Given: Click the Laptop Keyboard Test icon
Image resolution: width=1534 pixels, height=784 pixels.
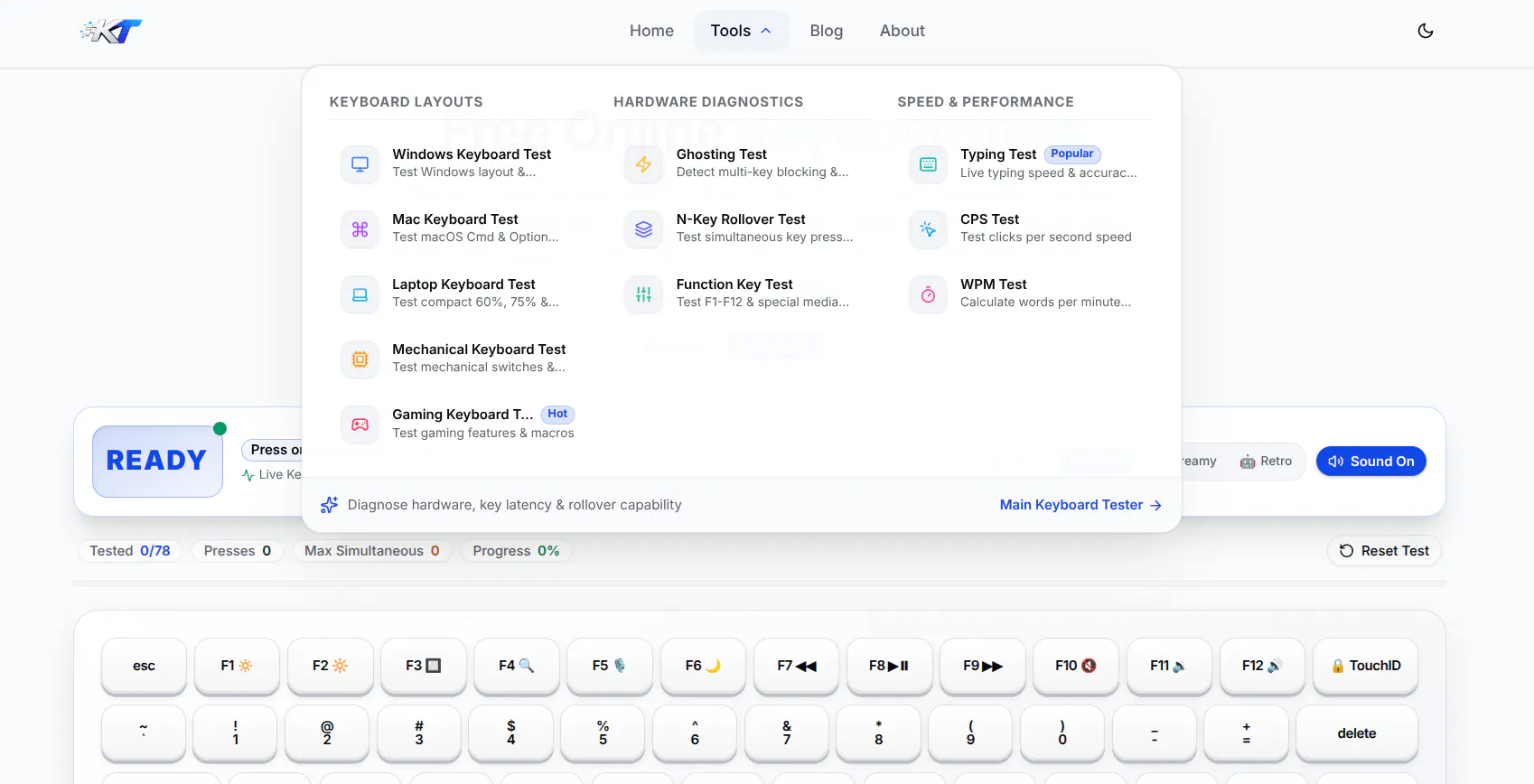Looking at the screenshot, I should click(360, 294).
